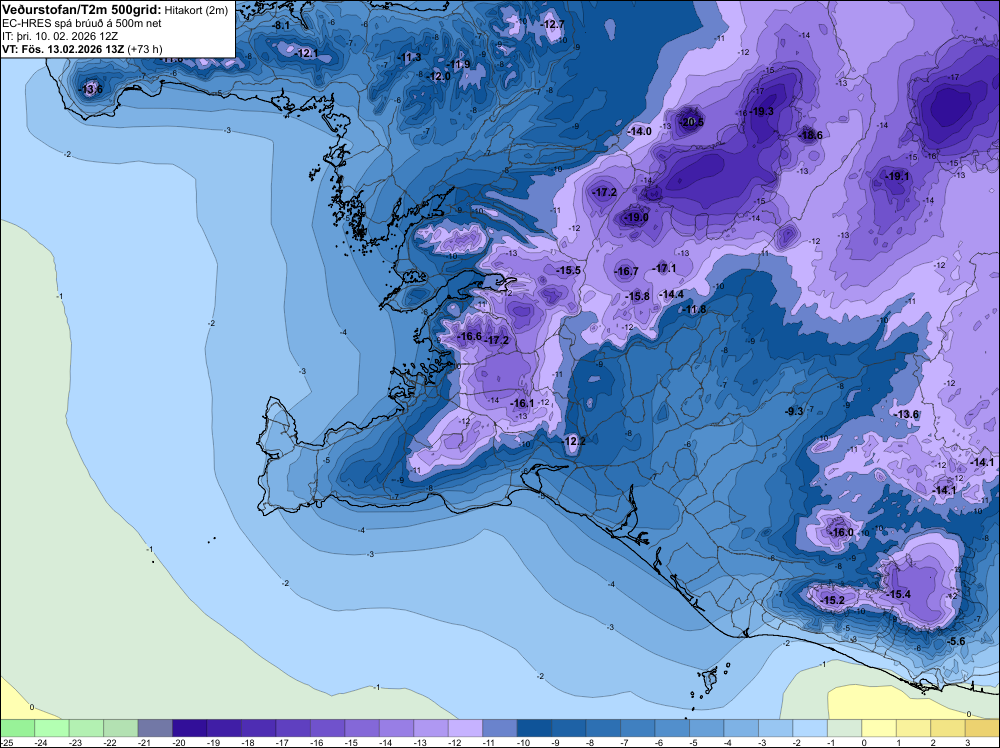The image size is (1000, 748).
Task: Click the title text Veðurstofan/T2m 500grid
Action: click(82, 10)
